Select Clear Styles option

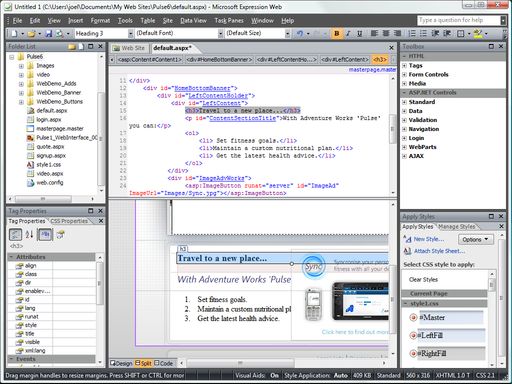(423, 280)
